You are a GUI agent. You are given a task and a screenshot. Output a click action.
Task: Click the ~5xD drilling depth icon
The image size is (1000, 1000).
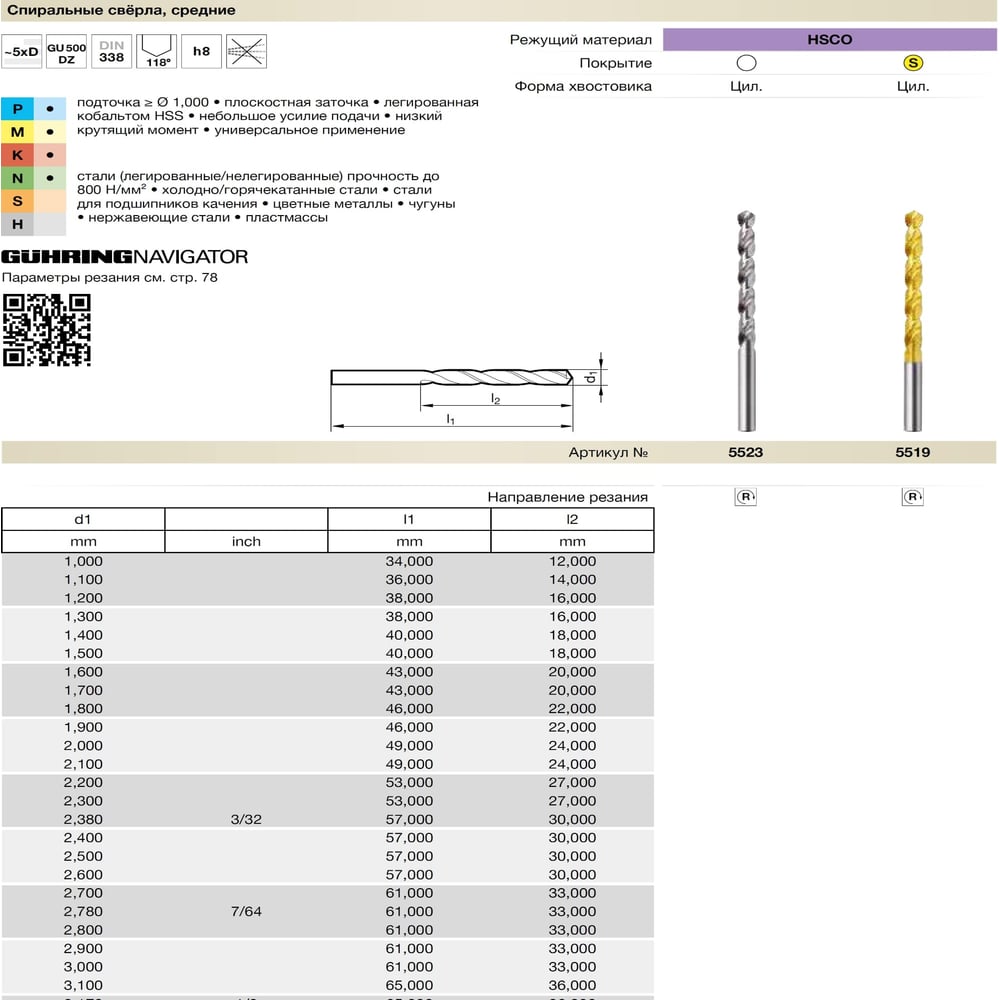tap(22, 52)
